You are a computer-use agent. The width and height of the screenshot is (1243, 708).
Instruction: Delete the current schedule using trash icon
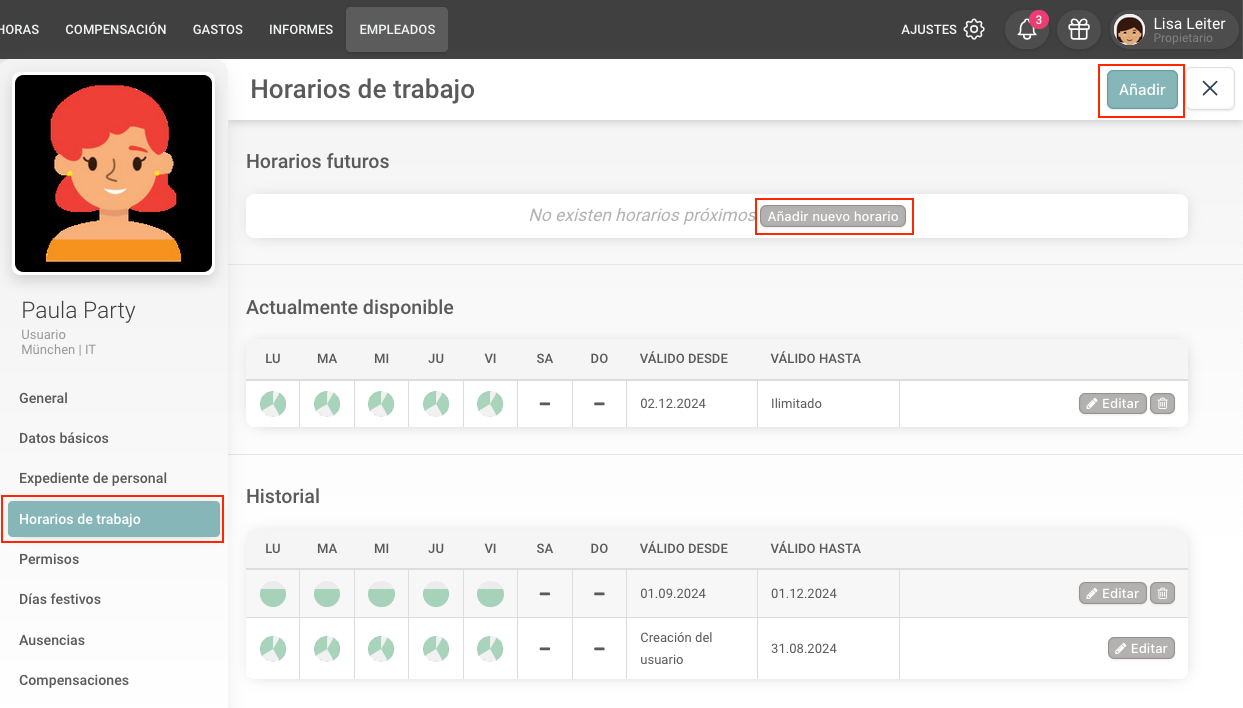pos(1162,404)
